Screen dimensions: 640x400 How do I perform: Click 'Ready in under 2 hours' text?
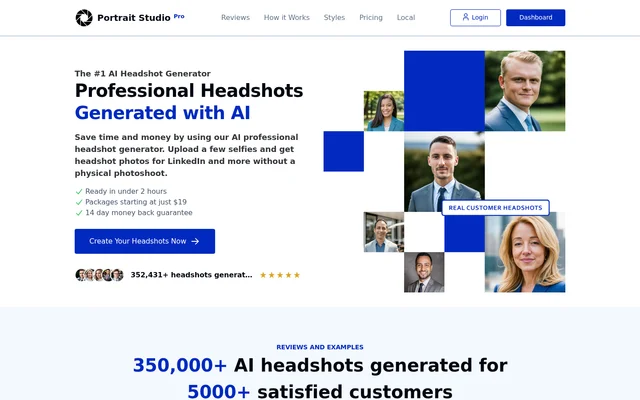(x=126, y=191)
